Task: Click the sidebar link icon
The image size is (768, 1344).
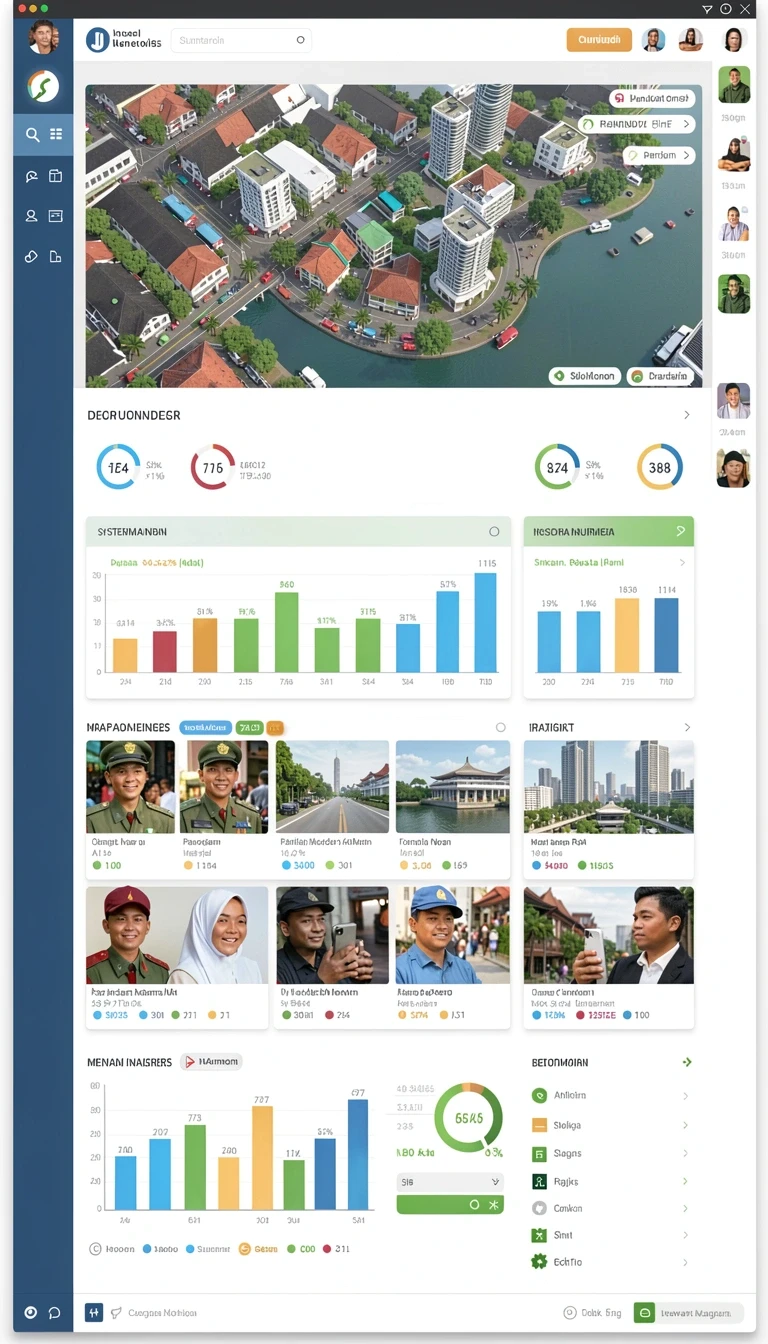Action: coord(31,257)
